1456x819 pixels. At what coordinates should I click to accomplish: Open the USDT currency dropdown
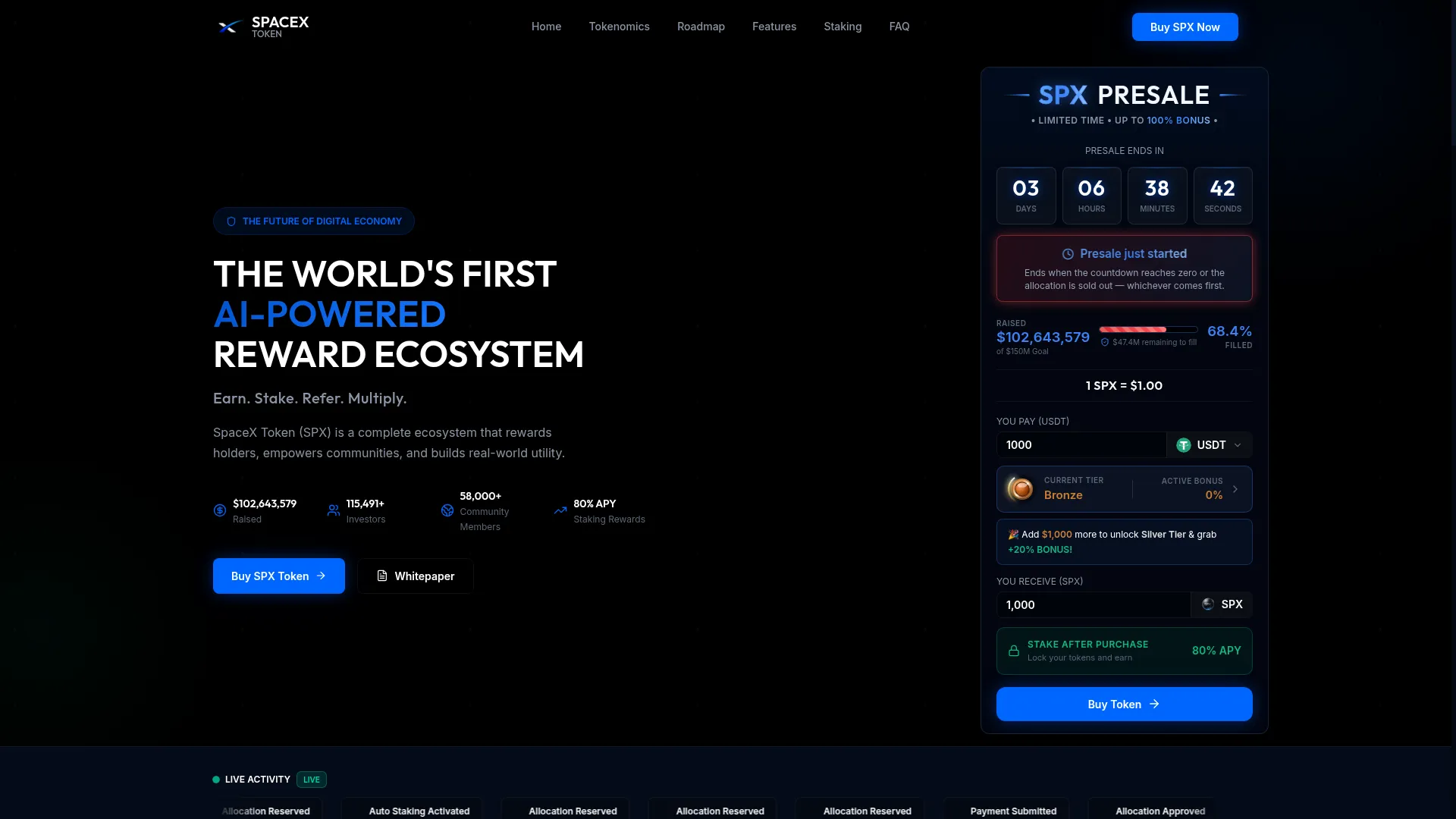point(1209,445)
